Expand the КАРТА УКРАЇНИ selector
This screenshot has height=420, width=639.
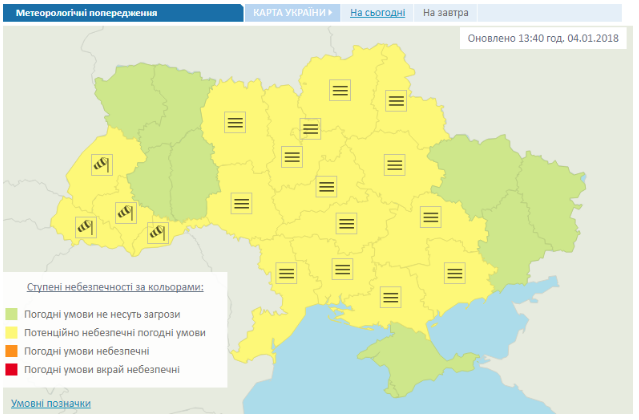pos(292,13)
